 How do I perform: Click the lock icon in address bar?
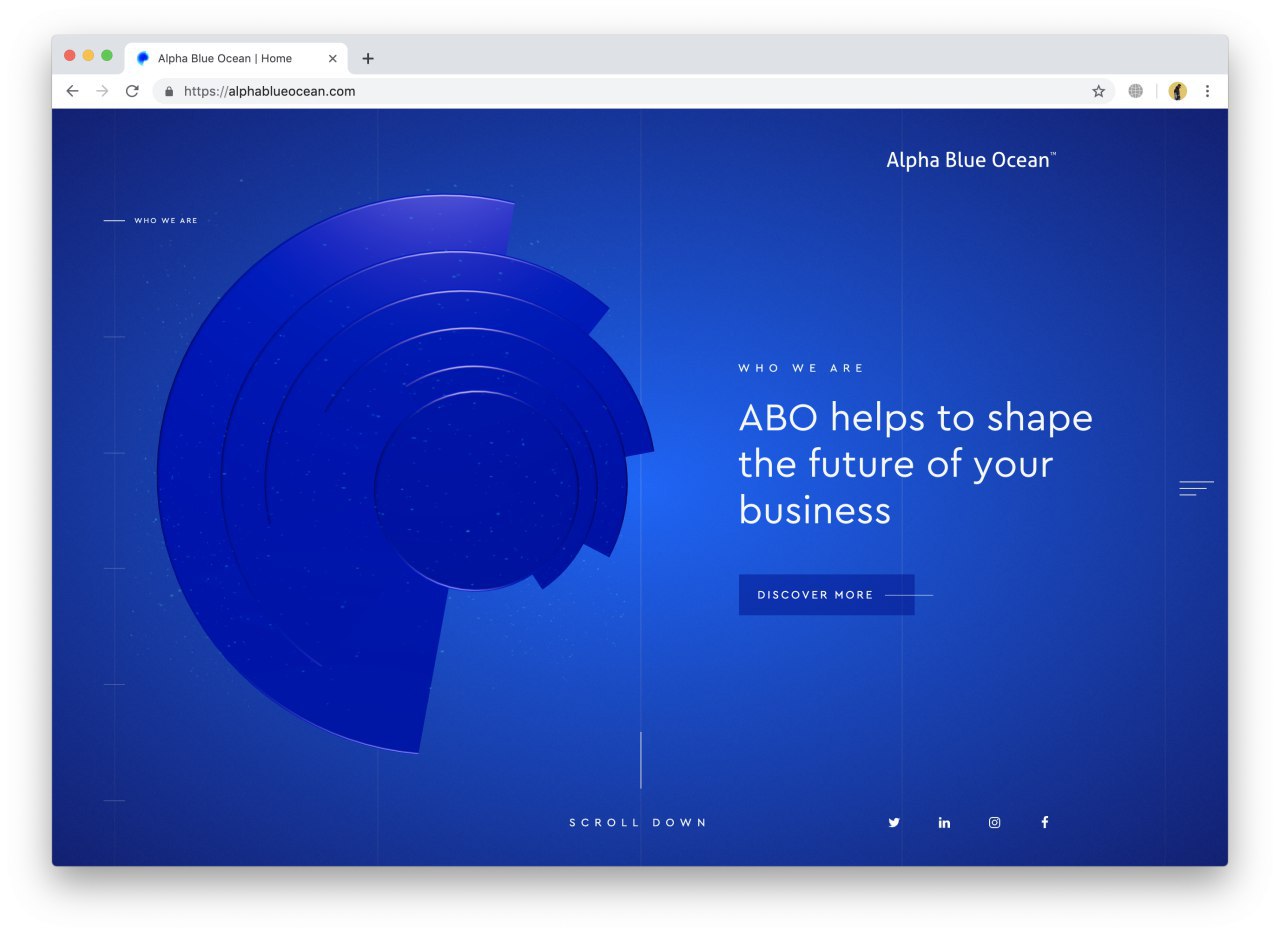pos(169,91)
